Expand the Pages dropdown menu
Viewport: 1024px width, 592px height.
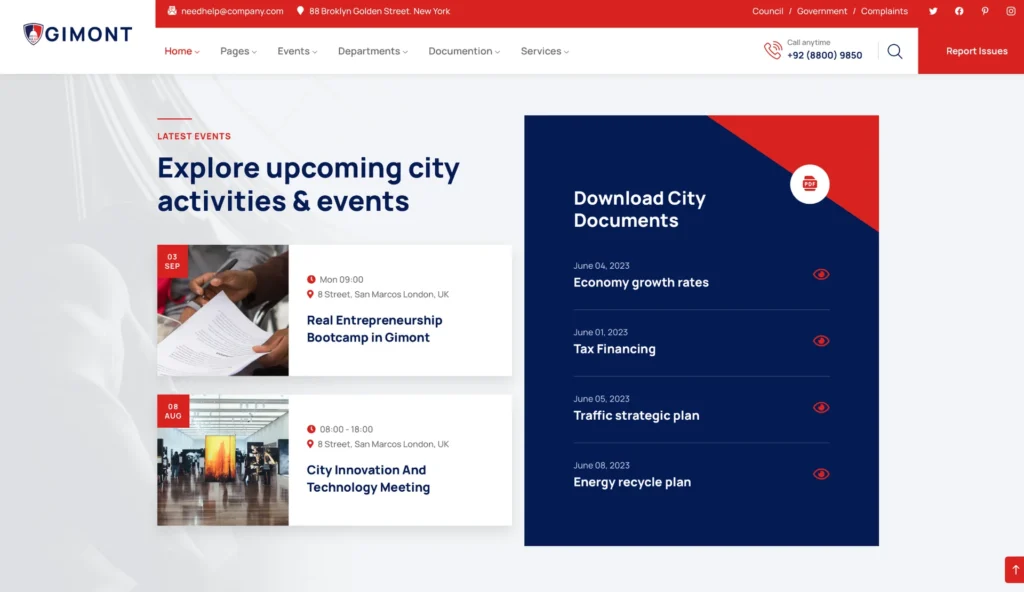click(x=238, y=51)
